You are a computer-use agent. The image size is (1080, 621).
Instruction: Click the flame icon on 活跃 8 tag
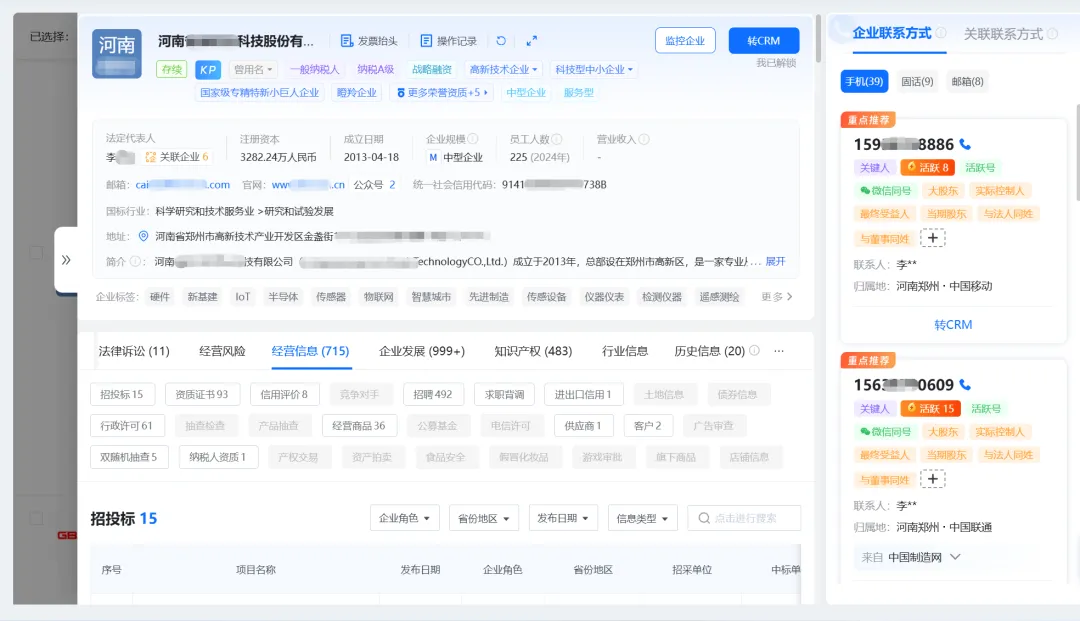[x=912, y=166]
